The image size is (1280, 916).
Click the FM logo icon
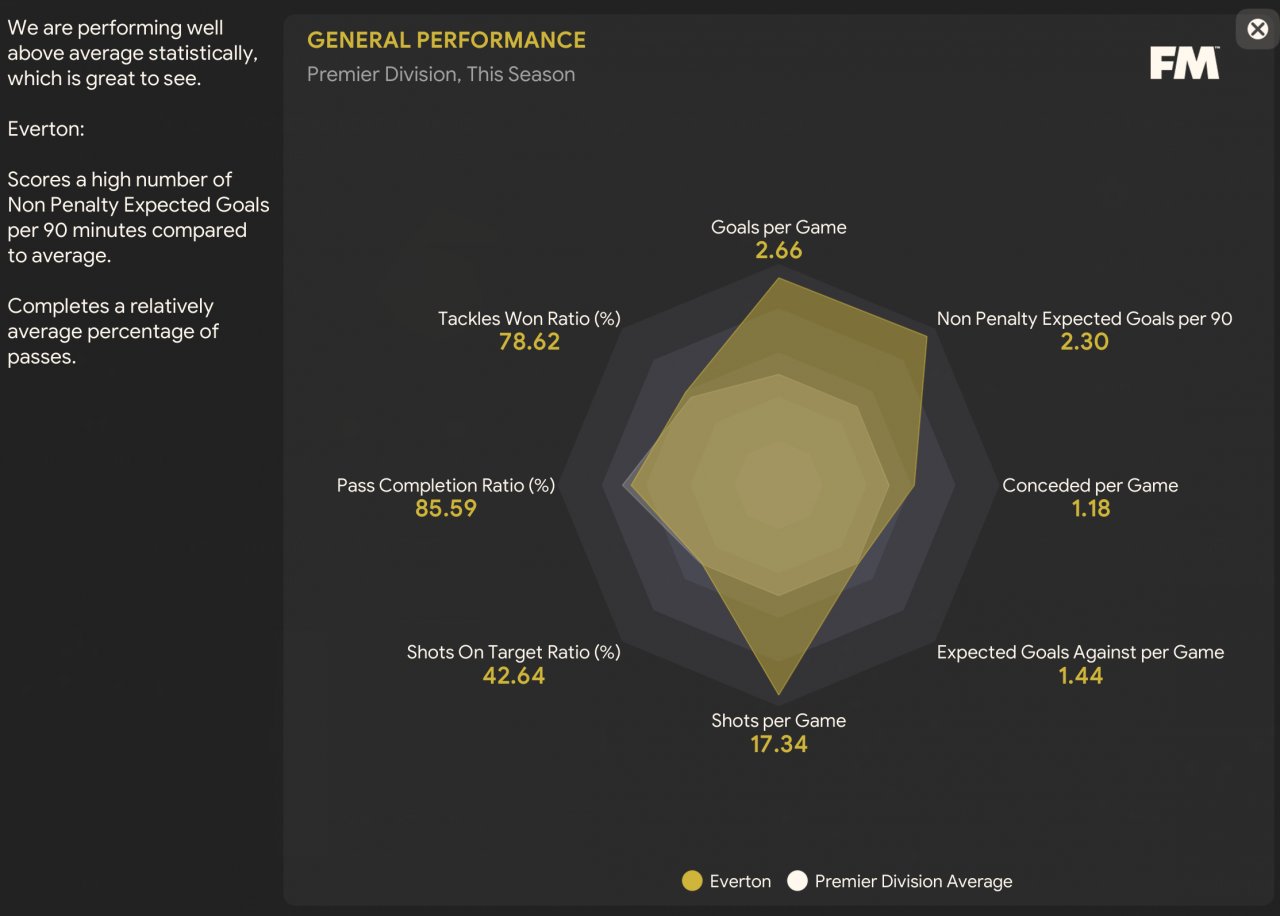1184,63
